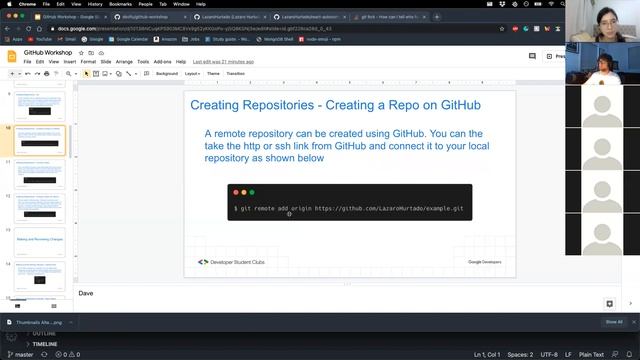Switch to grid view at panel bottom
This screenshot has width=640, height=360.
coord(54,306)
